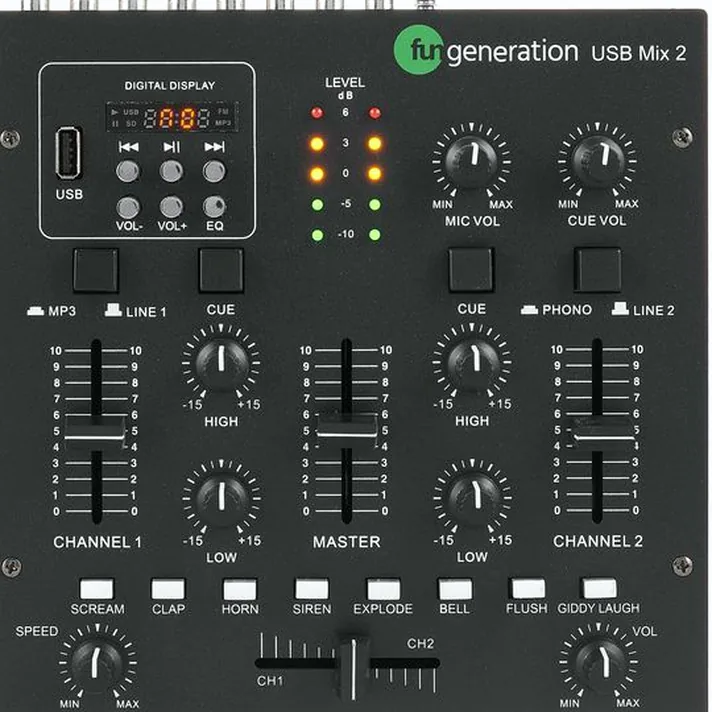The height and width of the screenshot is (712, 712).
Task: Click the CHANNEL 1 fader handle
Action: pos(94,432)
